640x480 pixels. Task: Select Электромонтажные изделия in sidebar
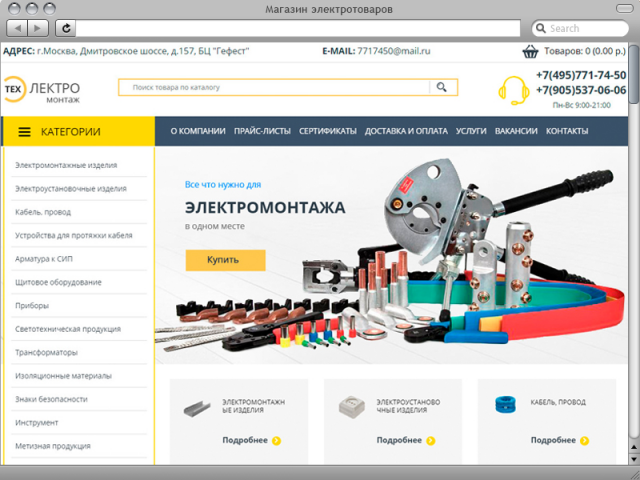[66, 165]
